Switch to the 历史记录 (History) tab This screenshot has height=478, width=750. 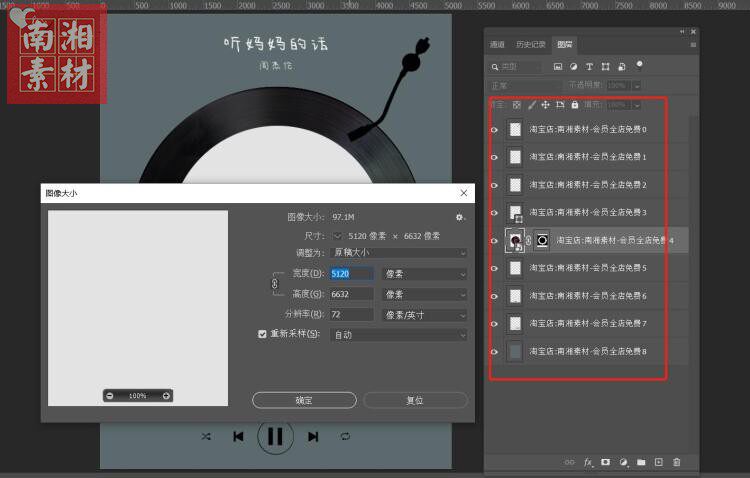[x=530, y=44]
